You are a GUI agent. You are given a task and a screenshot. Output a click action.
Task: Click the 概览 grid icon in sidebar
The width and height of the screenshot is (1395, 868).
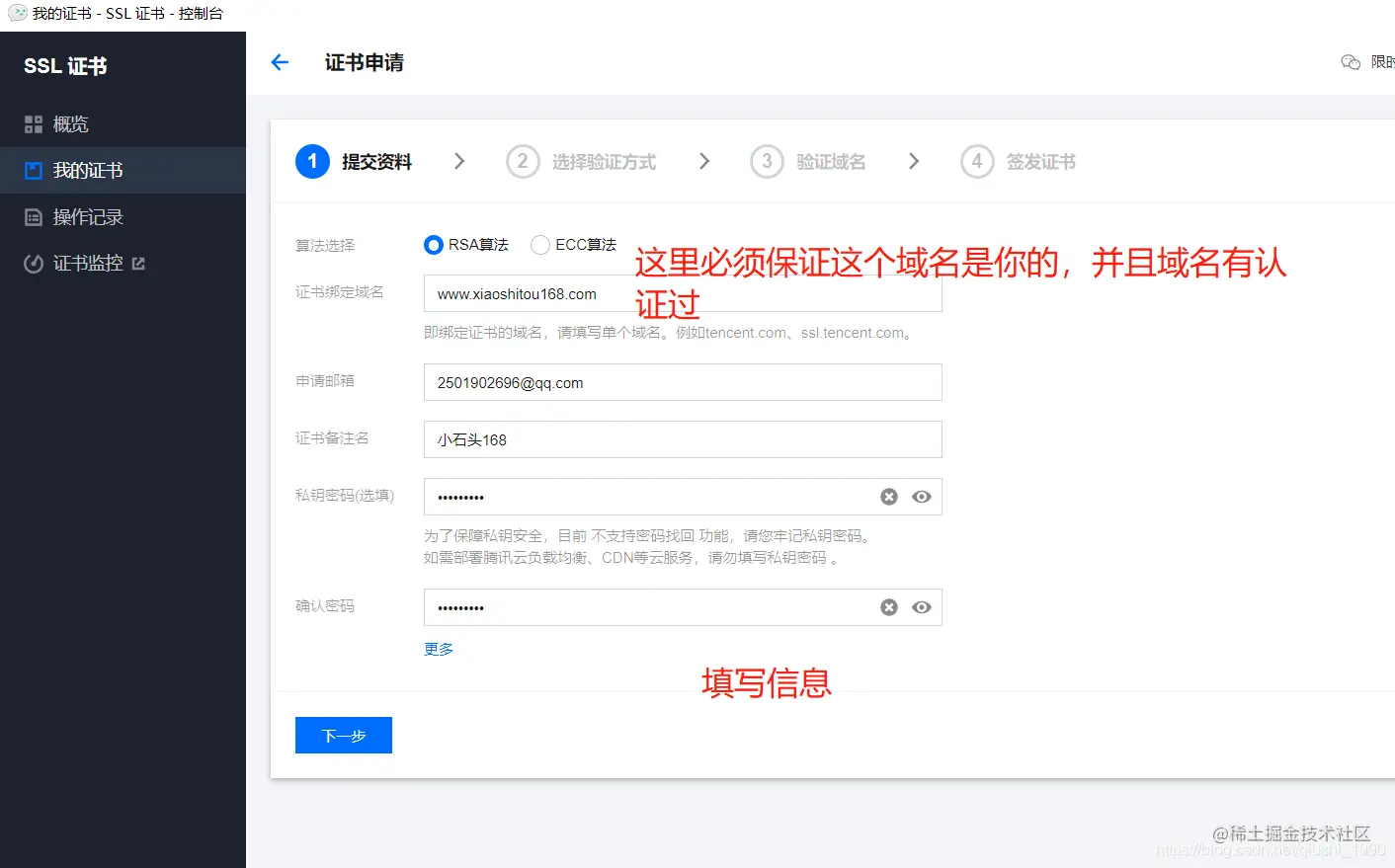(x=34, y=124)
